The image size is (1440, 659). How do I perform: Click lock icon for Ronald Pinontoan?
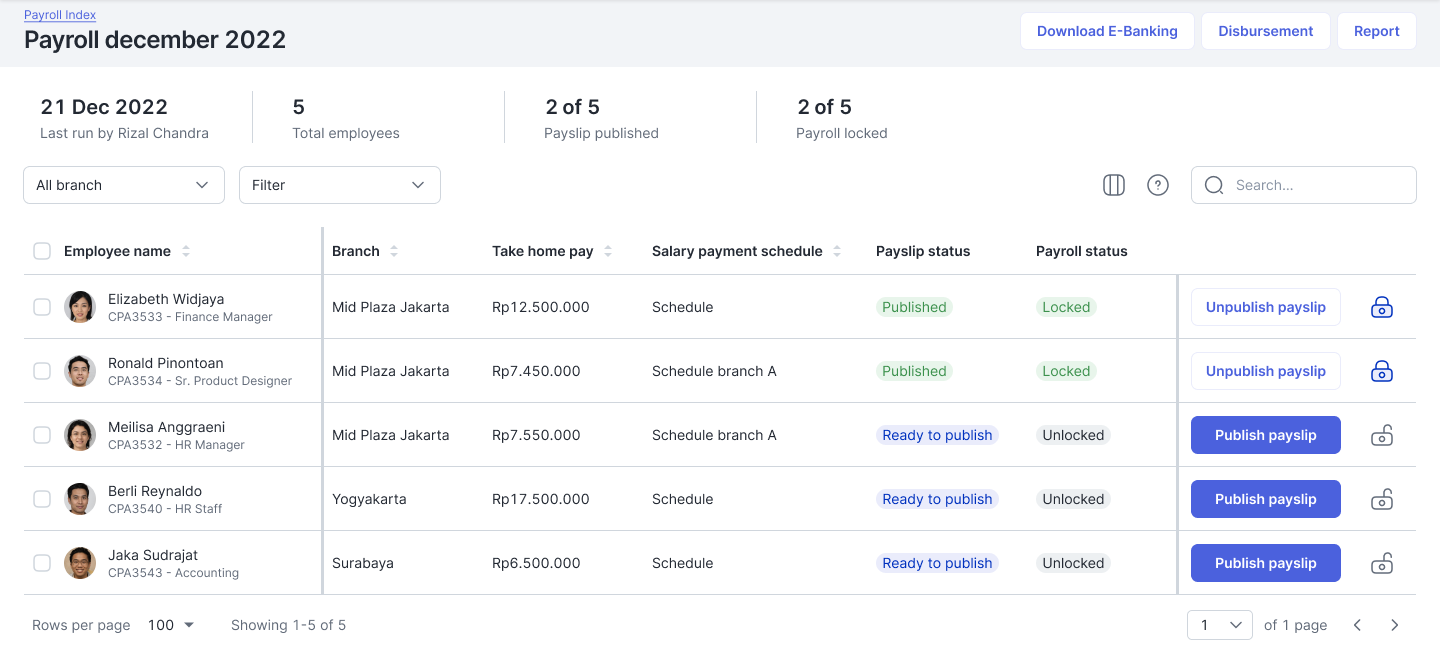[1381, 371]
